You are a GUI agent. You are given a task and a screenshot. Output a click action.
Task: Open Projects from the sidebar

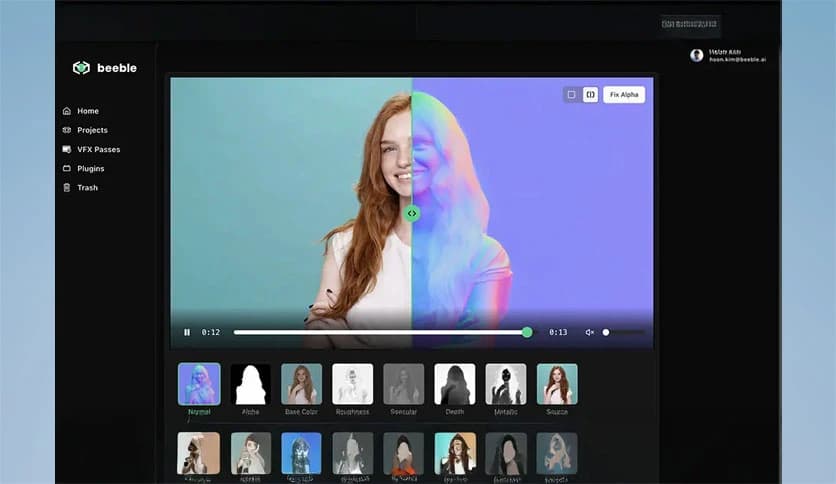coord(85,130)
